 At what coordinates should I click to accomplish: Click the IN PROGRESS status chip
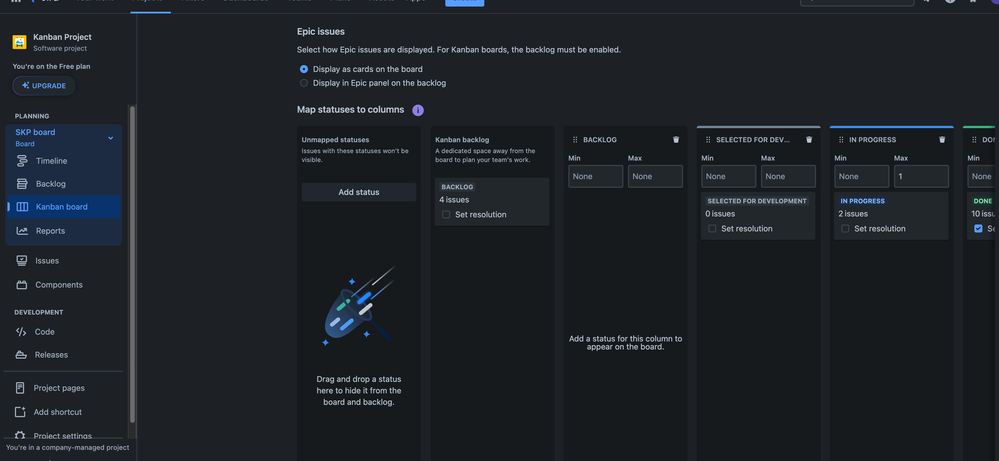[x=863, y=201]
